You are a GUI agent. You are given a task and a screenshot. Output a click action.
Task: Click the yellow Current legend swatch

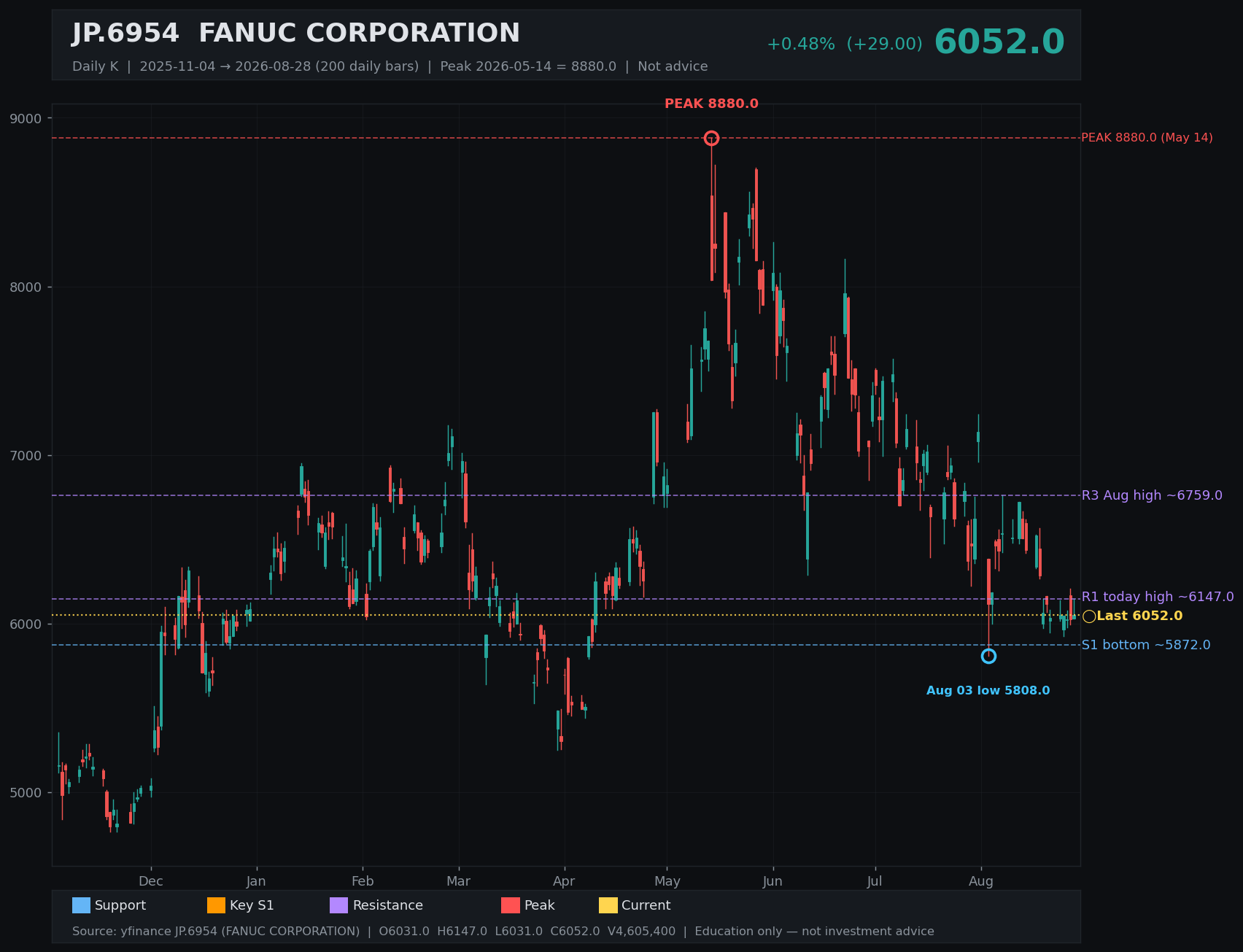608,905
